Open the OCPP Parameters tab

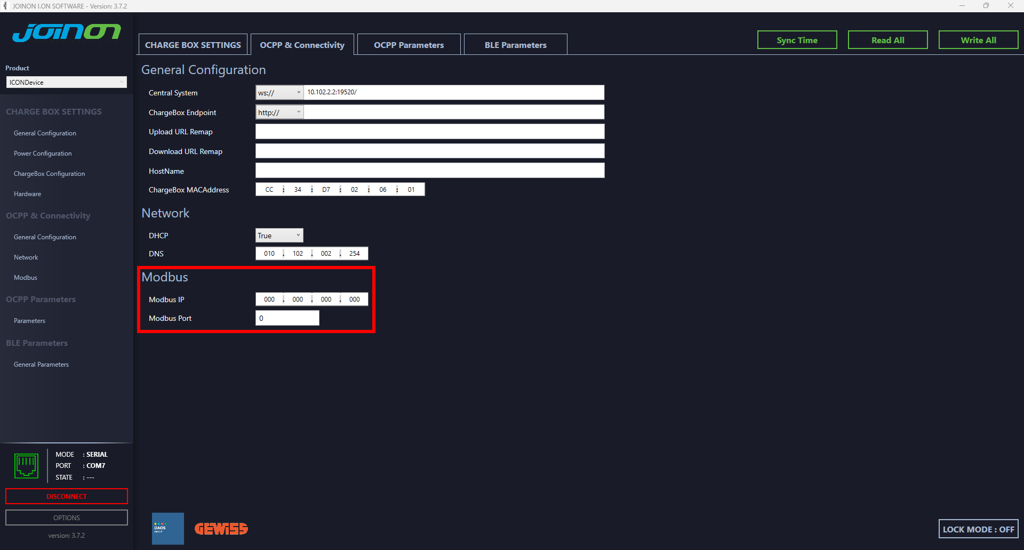click(x=408, y=45)
